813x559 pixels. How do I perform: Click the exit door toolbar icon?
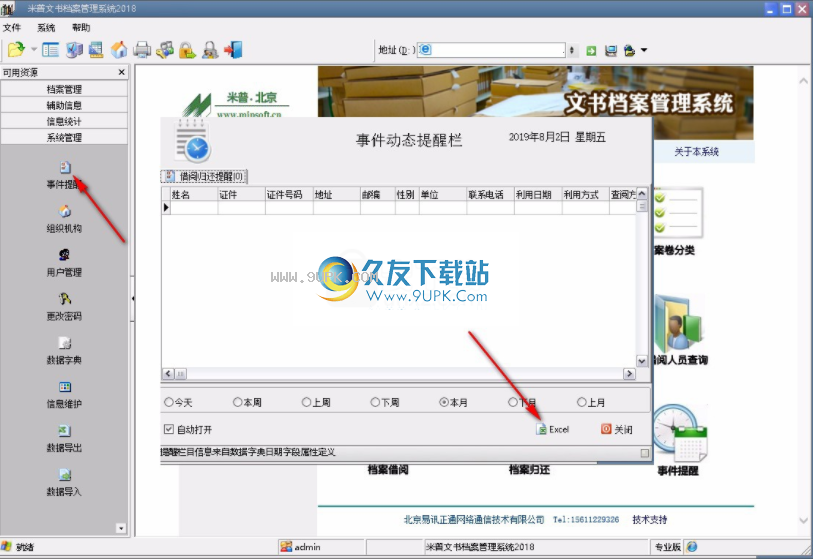(x=233, y=50)
